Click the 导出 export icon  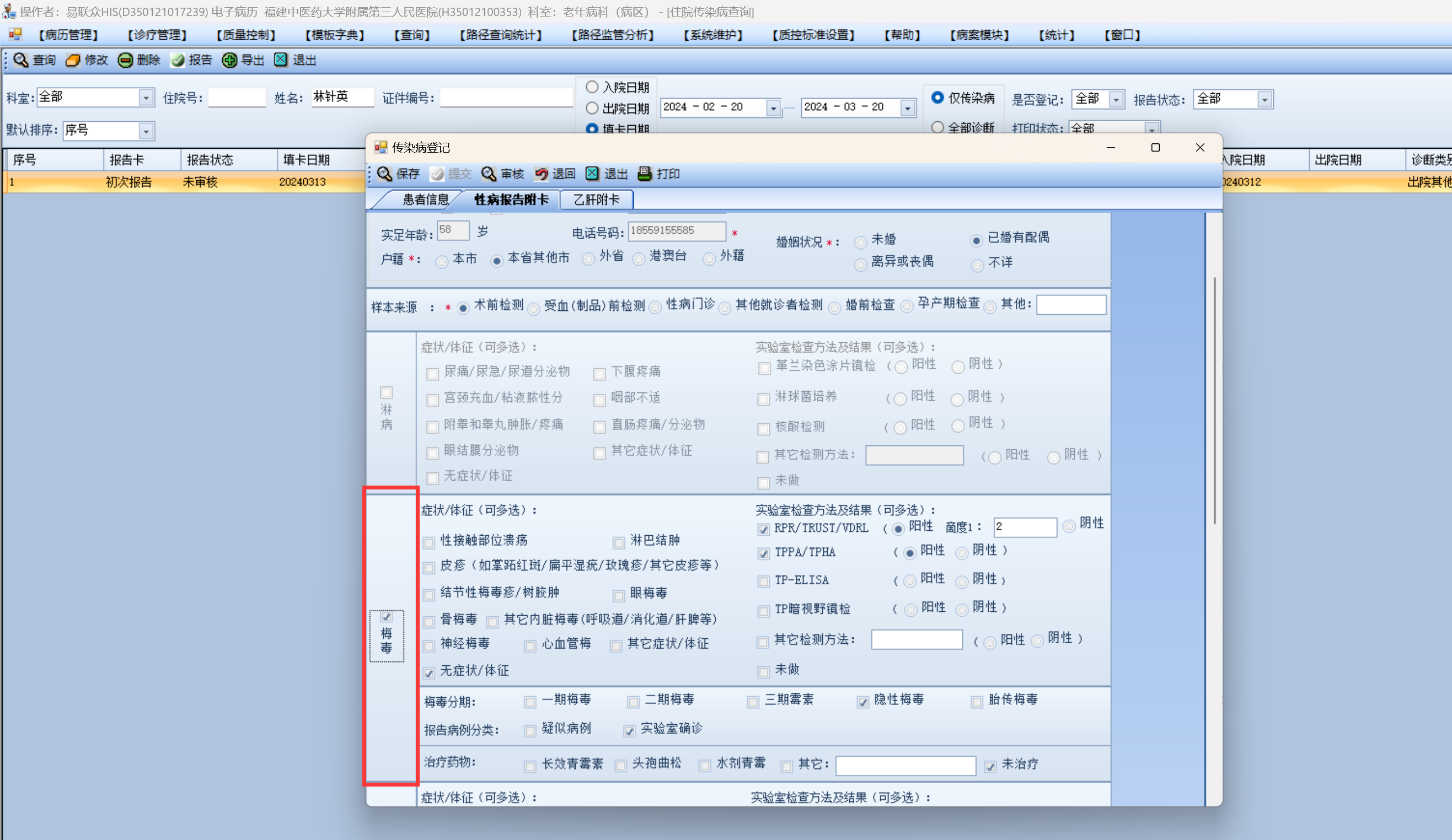pyautogui.click(x=229, y=60)
